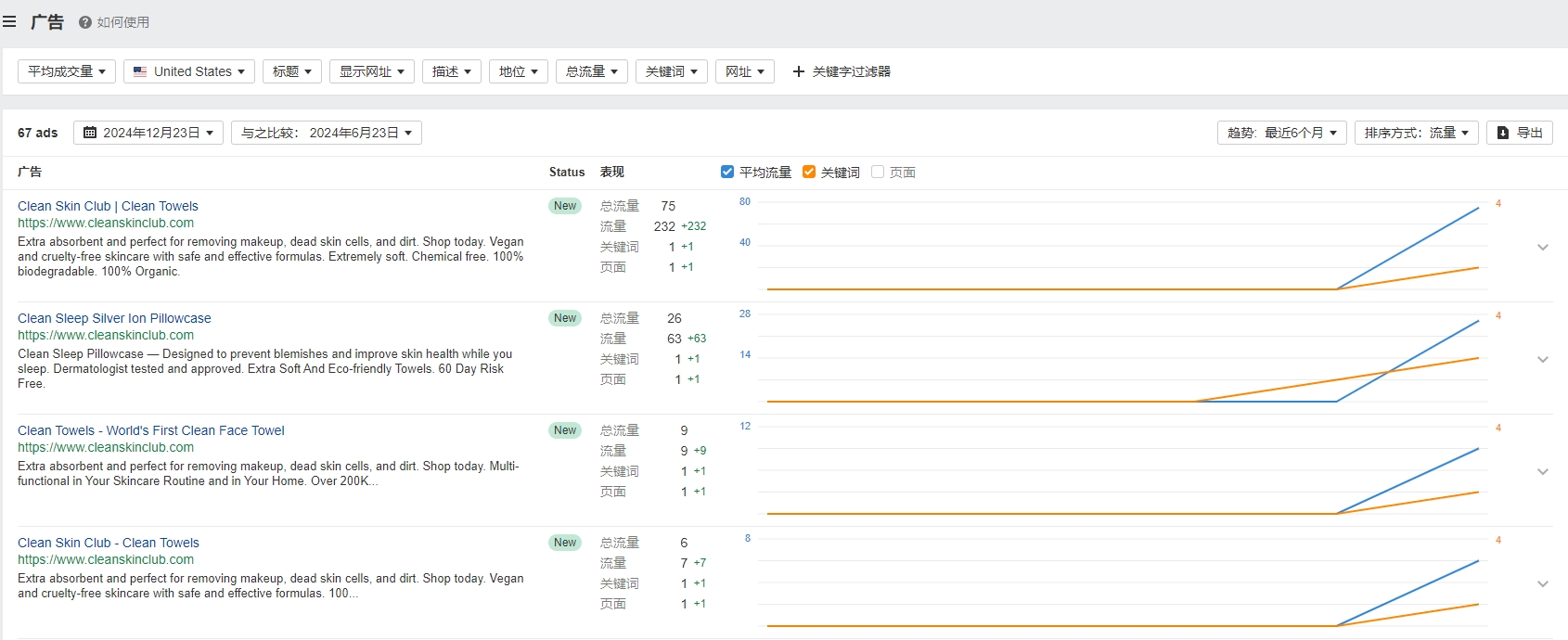The image size is (1568, 640).
Task: Open the 标题 filter dropdown
Action: click(292, 71)
